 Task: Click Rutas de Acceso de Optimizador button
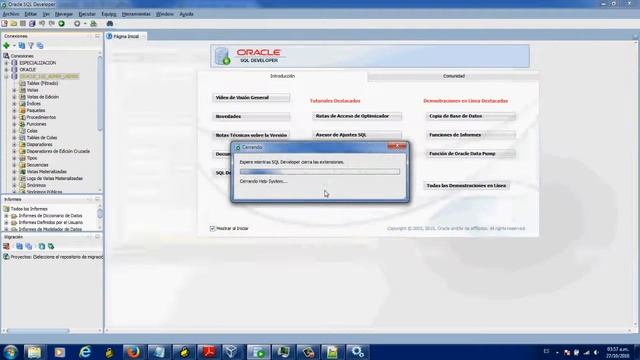click(x=357, y=116)
